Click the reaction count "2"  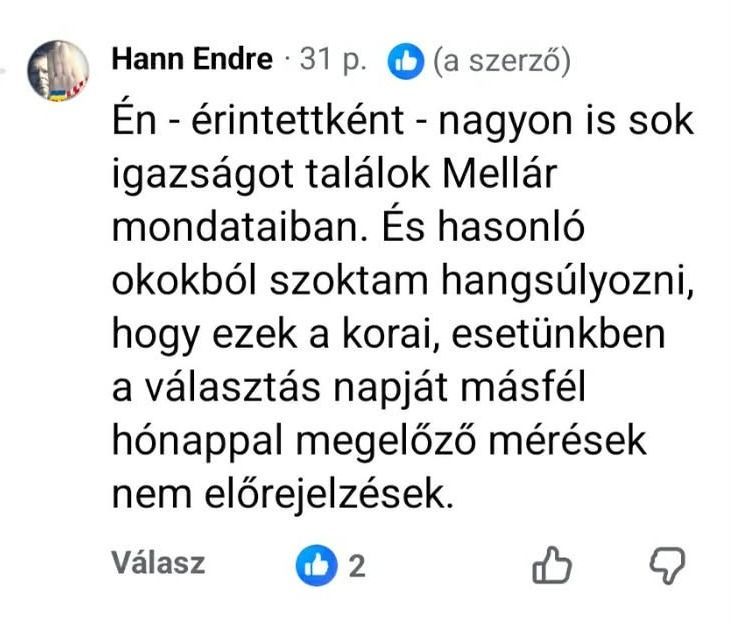[356, 567]
